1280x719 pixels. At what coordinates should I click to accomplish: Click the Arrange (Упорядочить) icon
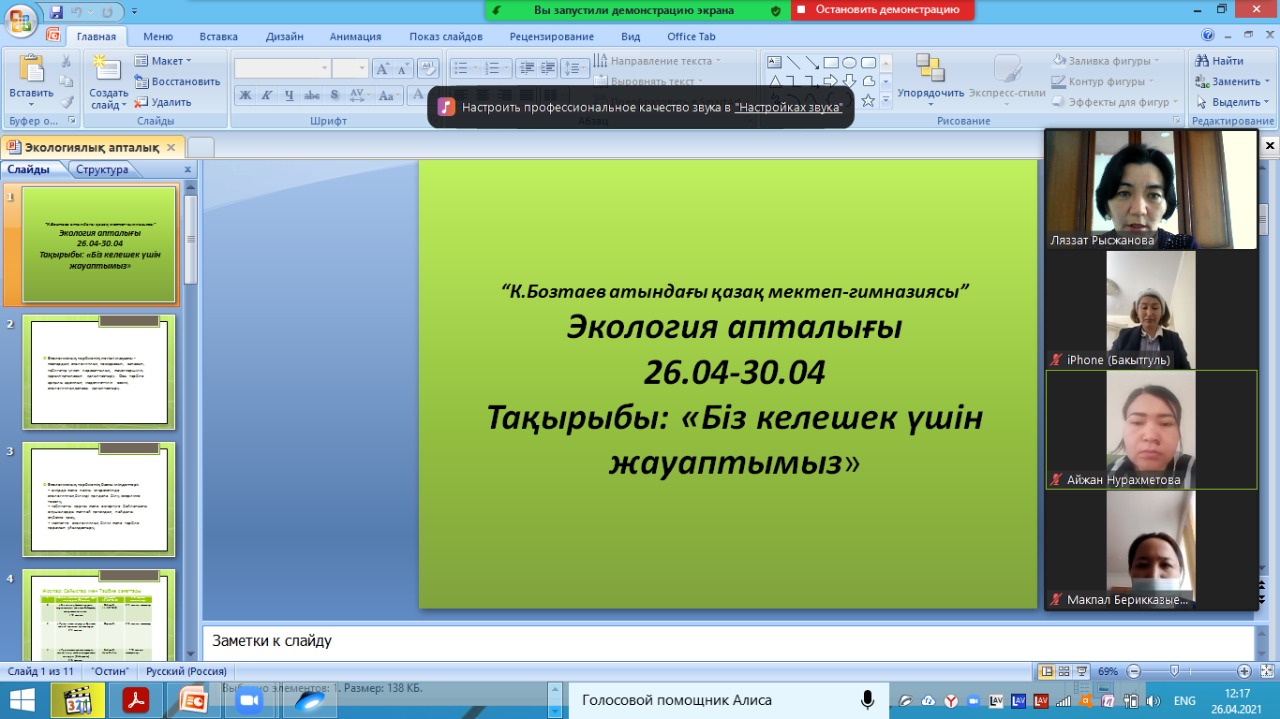(930, 70)
